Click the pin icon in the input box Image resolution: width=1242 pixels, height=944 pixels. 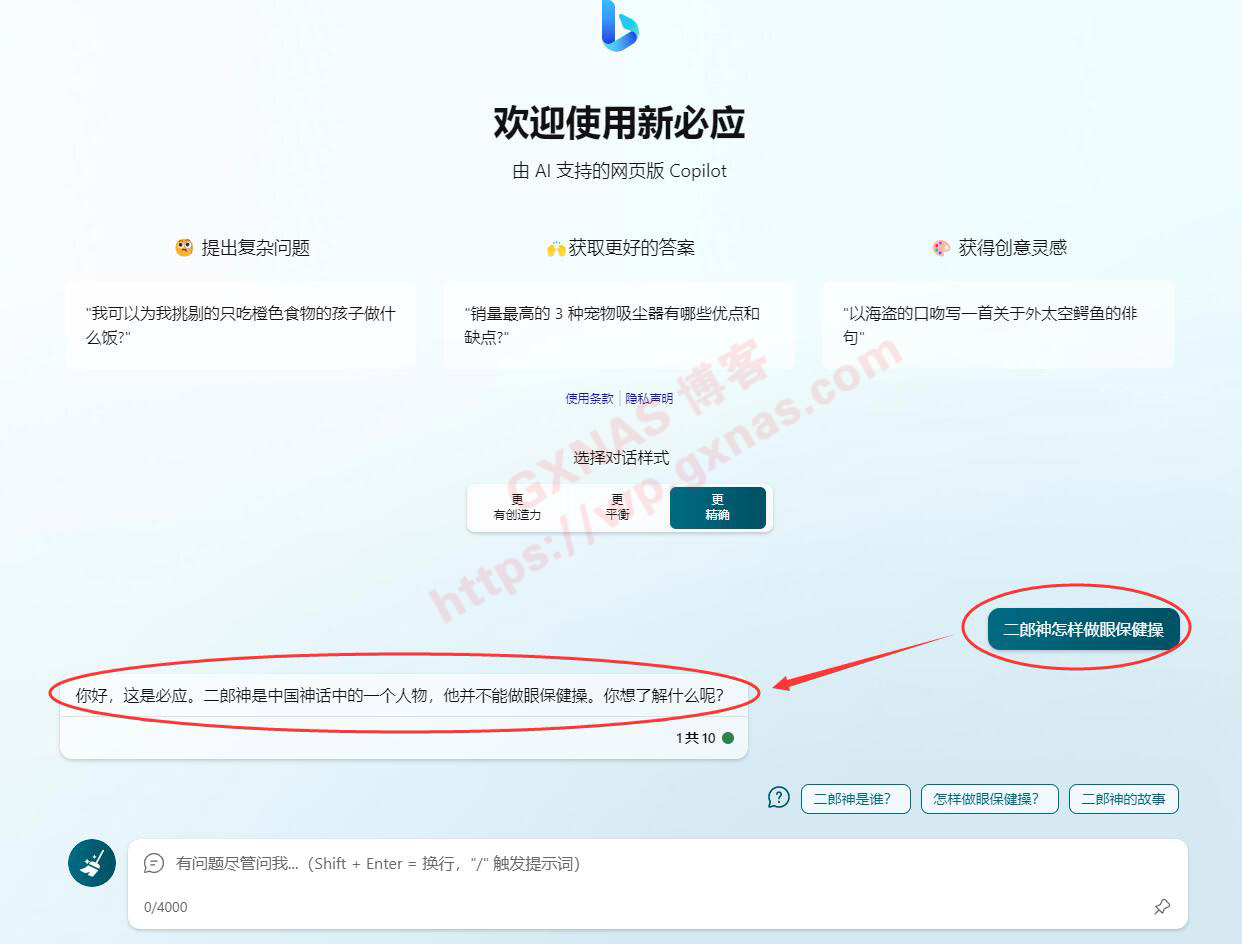tap(1161, 907)
